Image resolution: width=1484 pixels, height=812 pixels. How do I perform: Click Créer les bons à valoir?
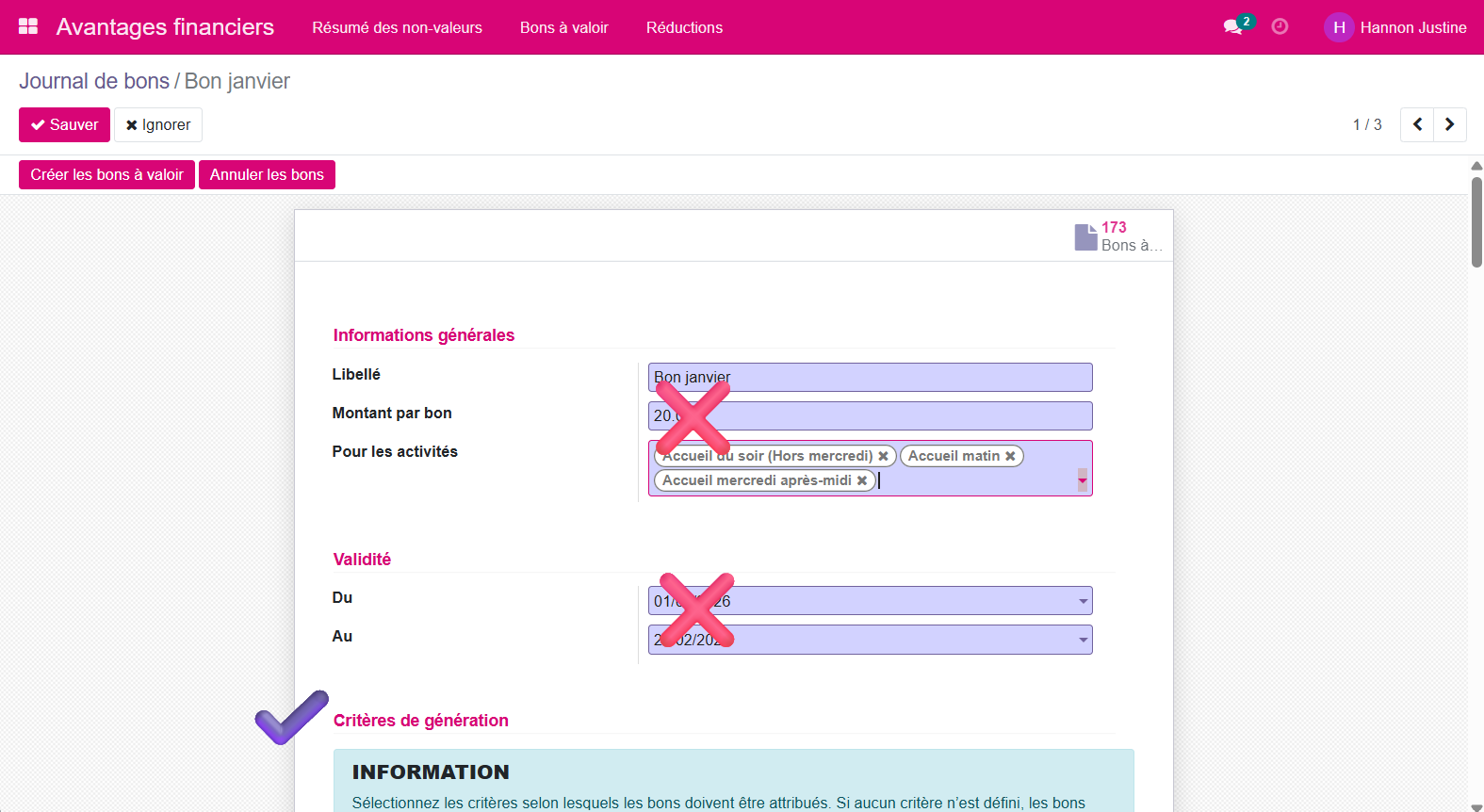(106, 174)
